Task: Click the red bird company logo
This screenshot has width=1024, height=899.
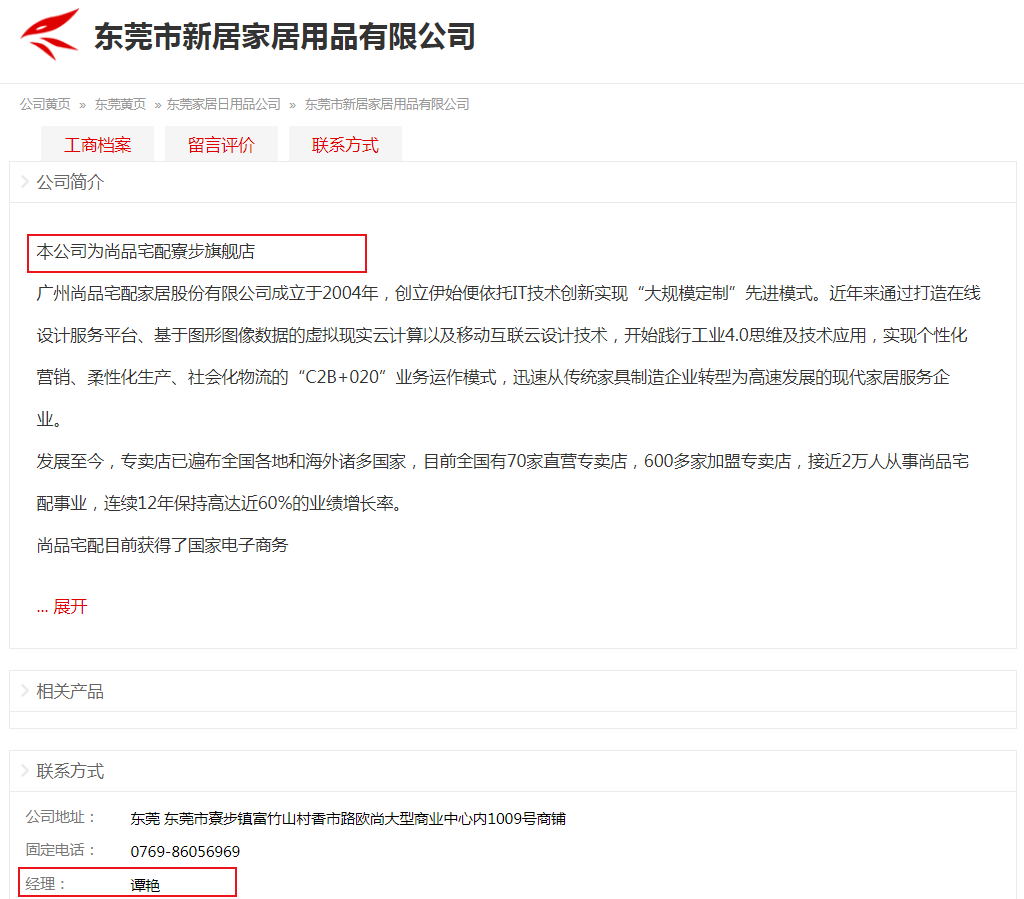Action: (x=50, y=34)
